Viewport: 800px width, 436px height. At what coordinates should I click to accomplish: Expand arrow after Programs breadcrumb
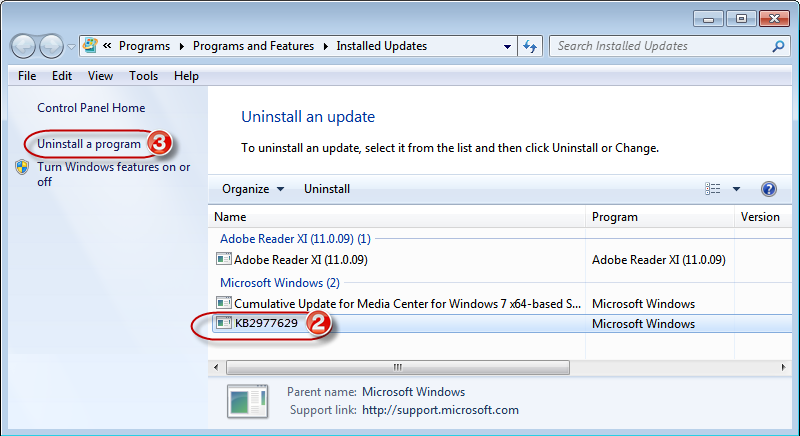tap(182, 46)
